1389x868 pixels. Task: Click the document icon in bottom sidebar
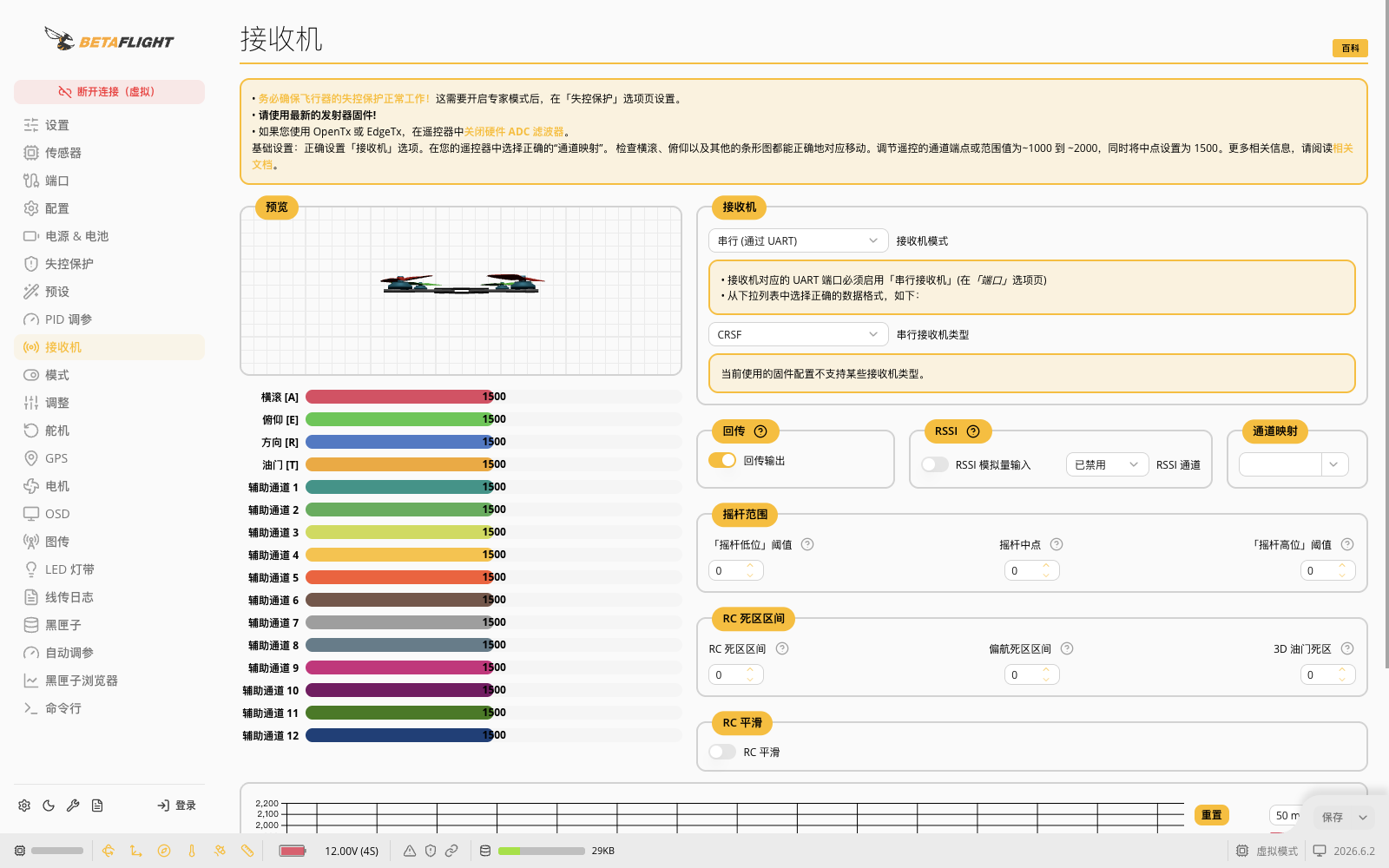pyautogui.click(x=97, y=806)
